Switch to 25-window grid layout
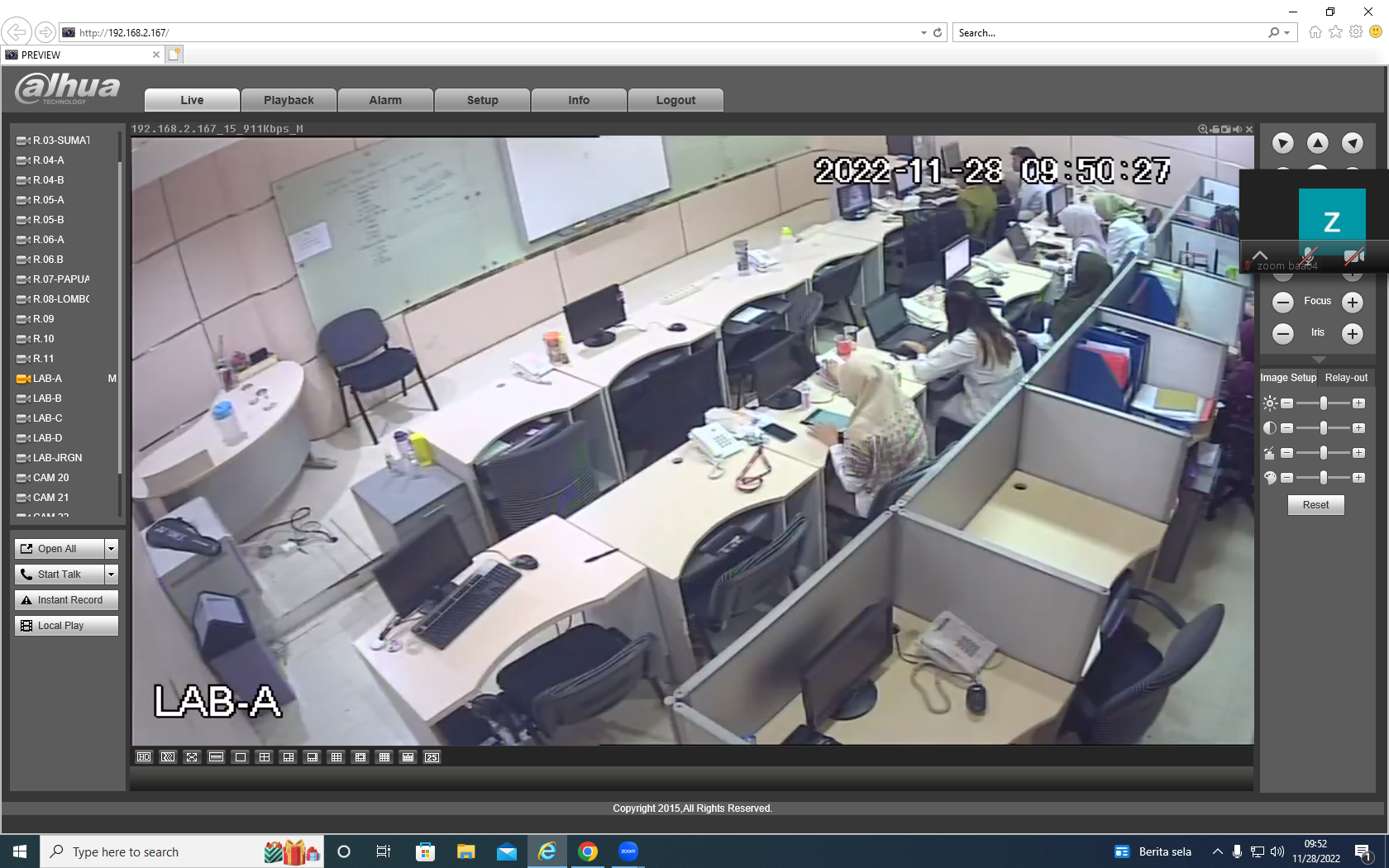Screen dimensions: 1389x868 (x=432, y=757)
